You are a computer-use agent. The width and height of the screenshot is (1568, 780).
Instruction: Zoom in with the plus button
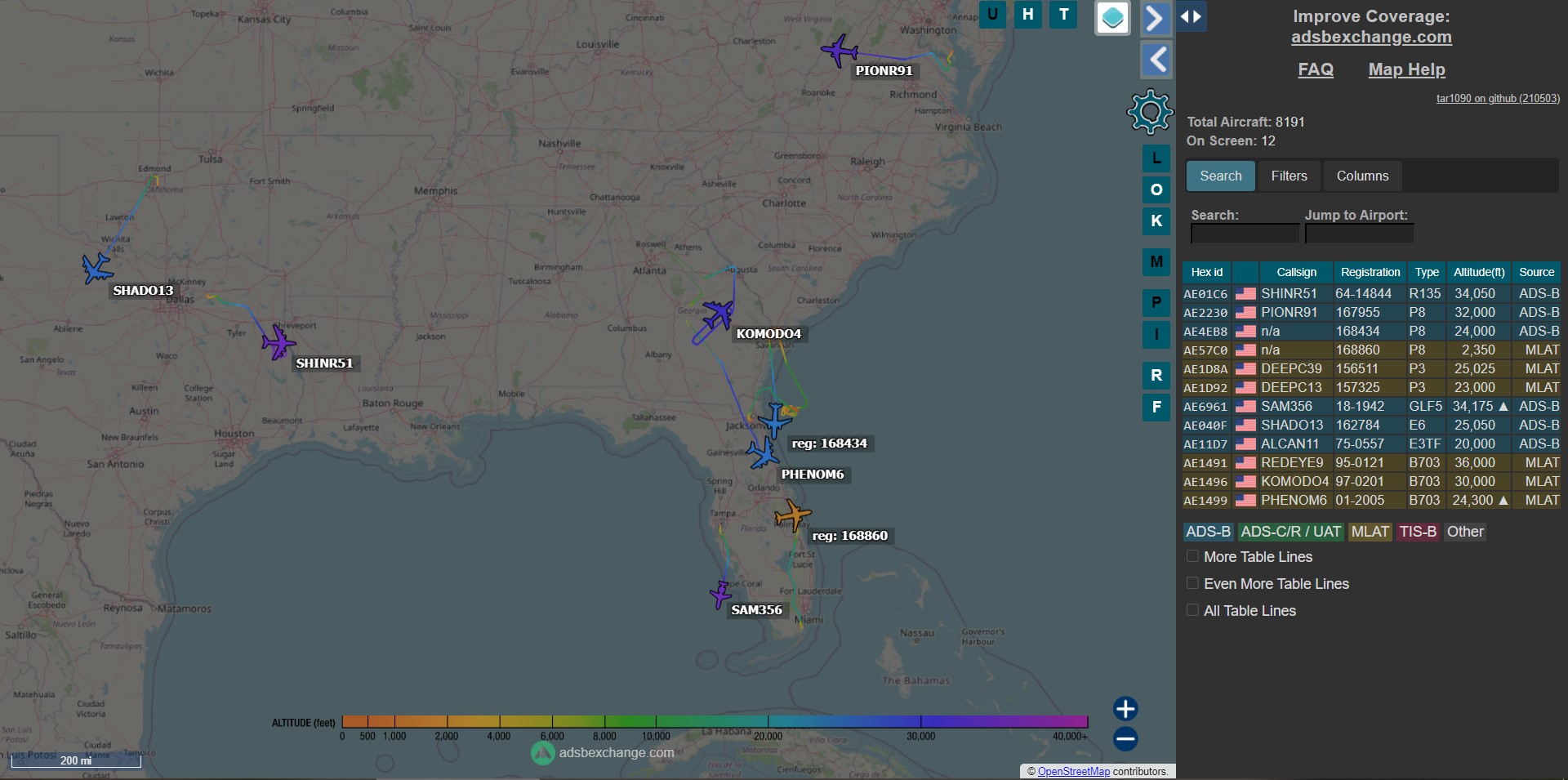1125,708
